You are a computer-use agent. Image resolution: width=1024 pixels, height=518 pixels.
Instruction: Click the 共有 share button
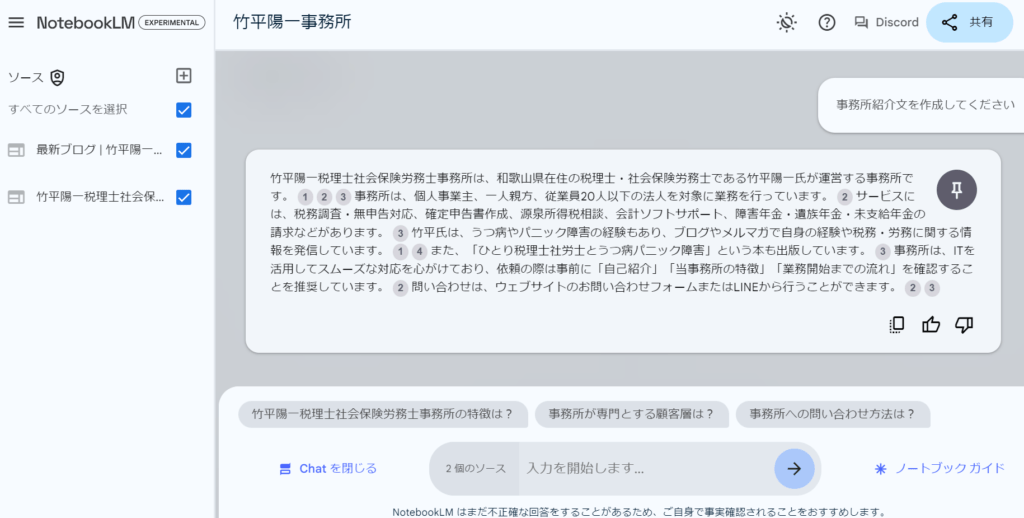[x=969, y=22]
